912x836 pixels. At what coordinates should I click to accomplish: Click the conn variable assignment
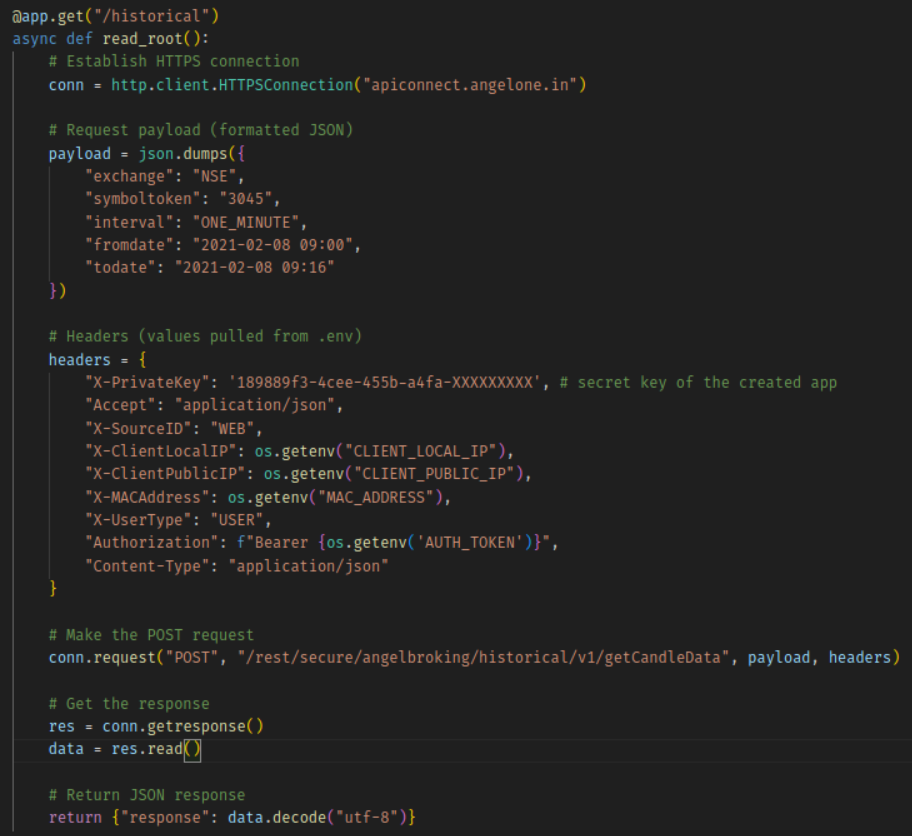point(66,85)
